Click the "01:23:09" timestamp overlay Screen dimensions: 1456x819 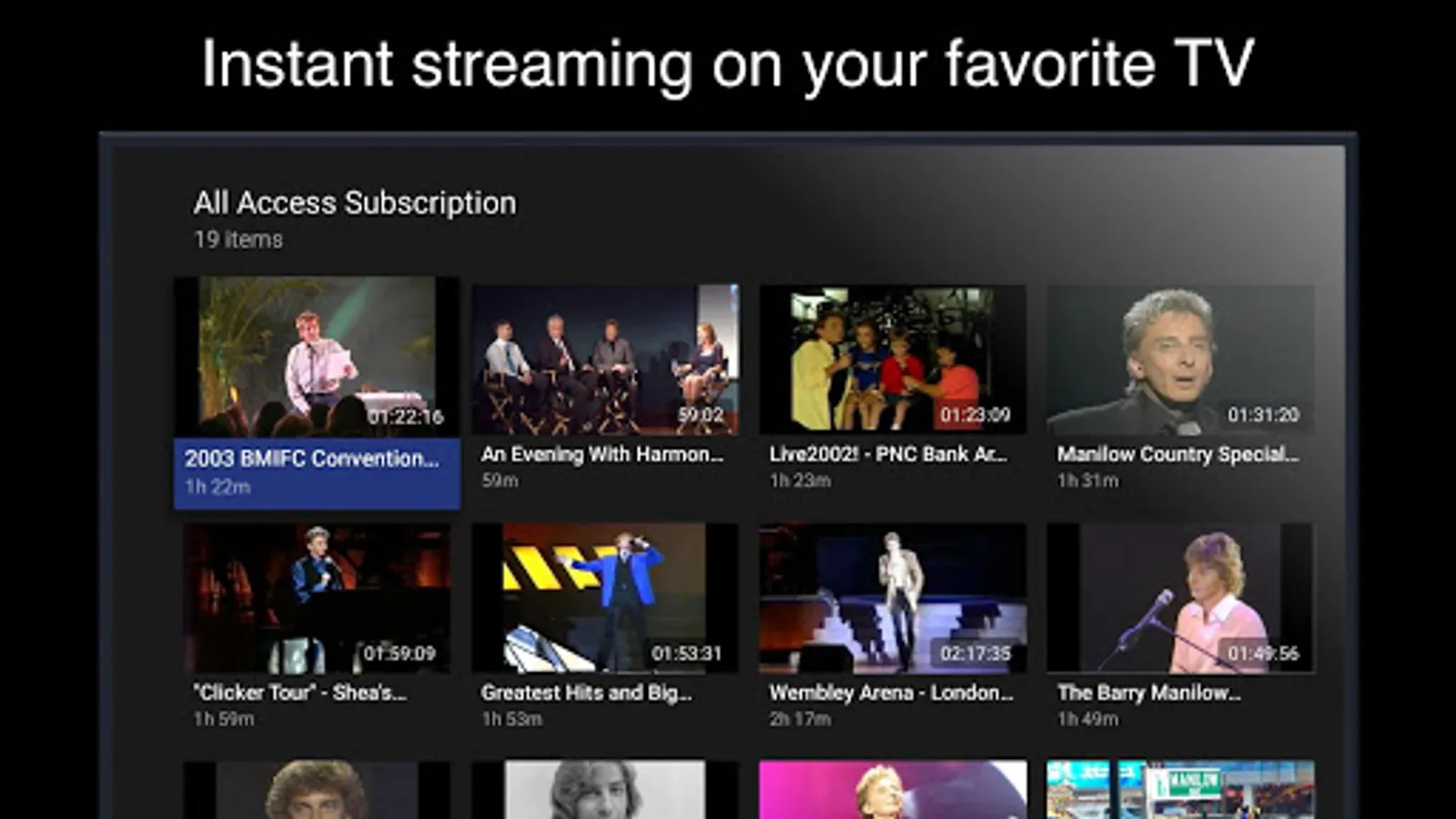(976, 415)
